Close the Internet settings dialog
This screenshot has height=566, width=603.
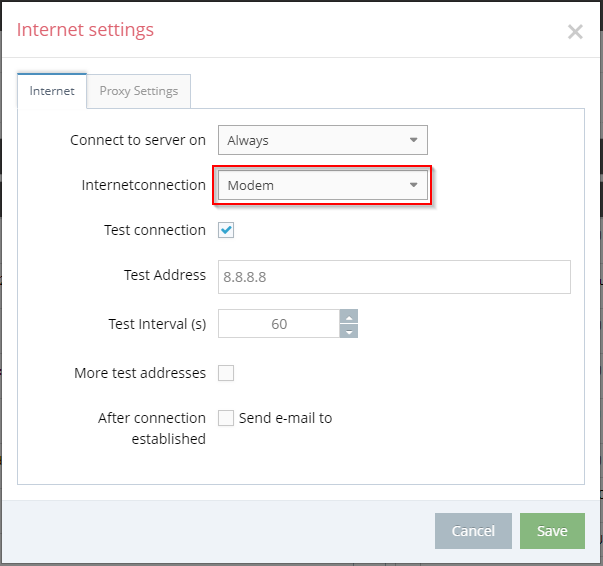click(x=575, y=32)
